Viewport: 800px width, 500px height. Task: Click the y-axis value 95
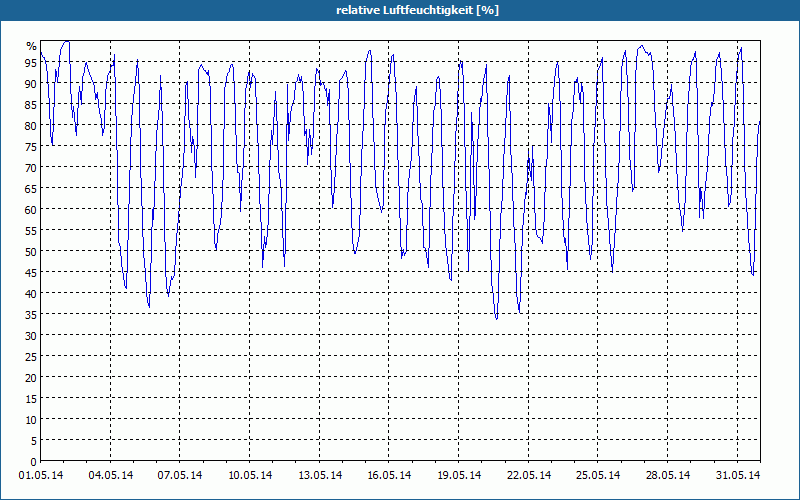click(x=31, y=63)
